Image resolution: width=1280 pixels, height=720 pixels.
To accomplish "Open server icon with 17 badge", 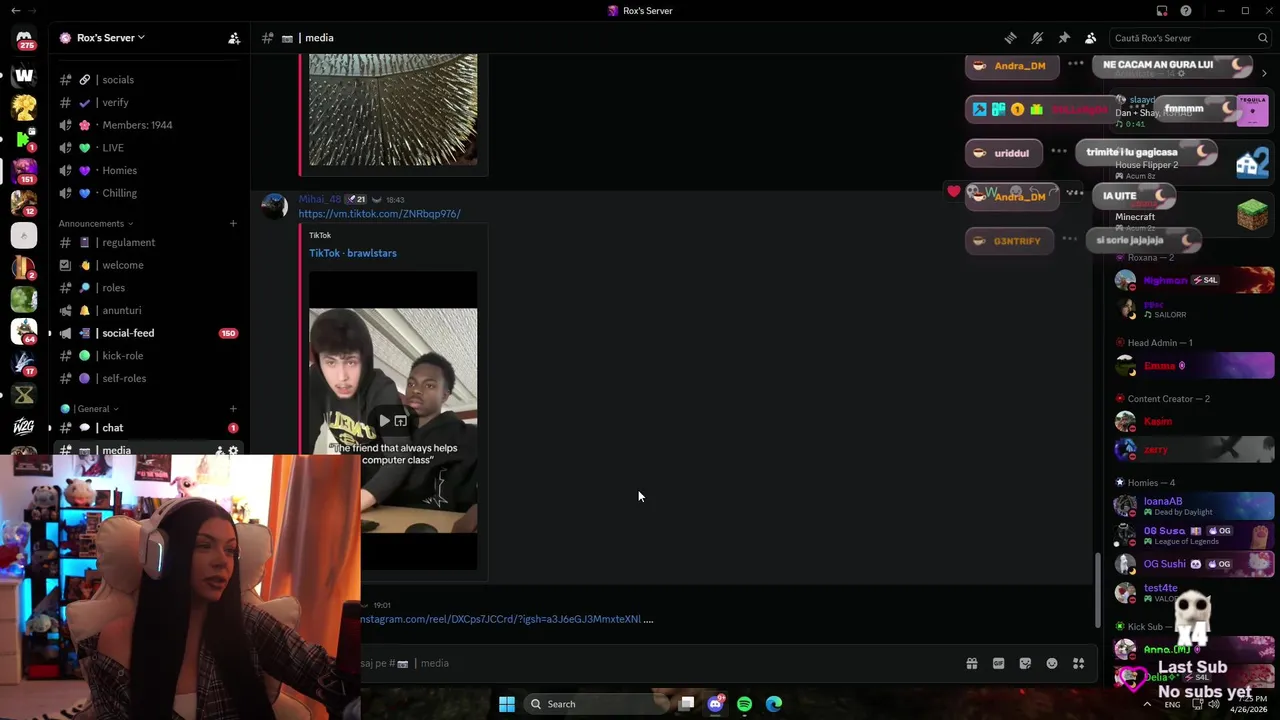I will click(x=24, y=363).
